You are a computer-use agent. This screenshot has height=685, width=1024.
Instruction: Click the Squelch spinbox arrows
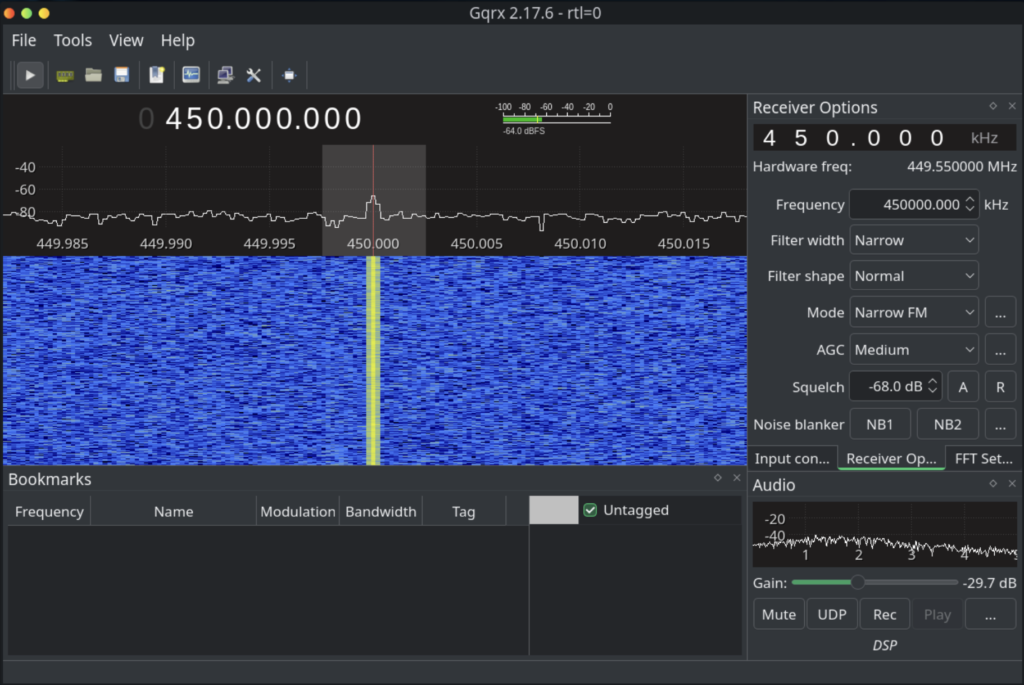[x=933, y=387]
